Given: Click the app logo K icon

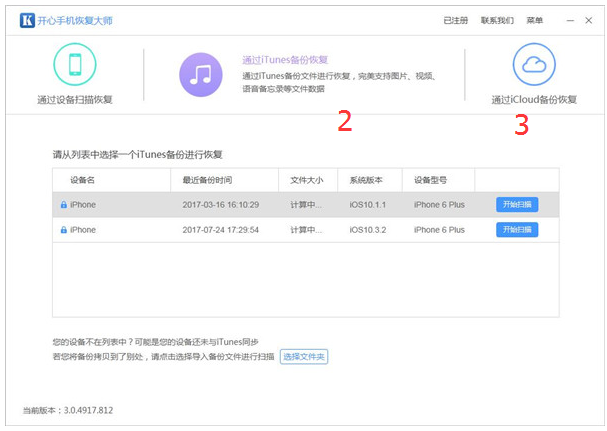Looking at the screenshot, I should click(27, 21).
